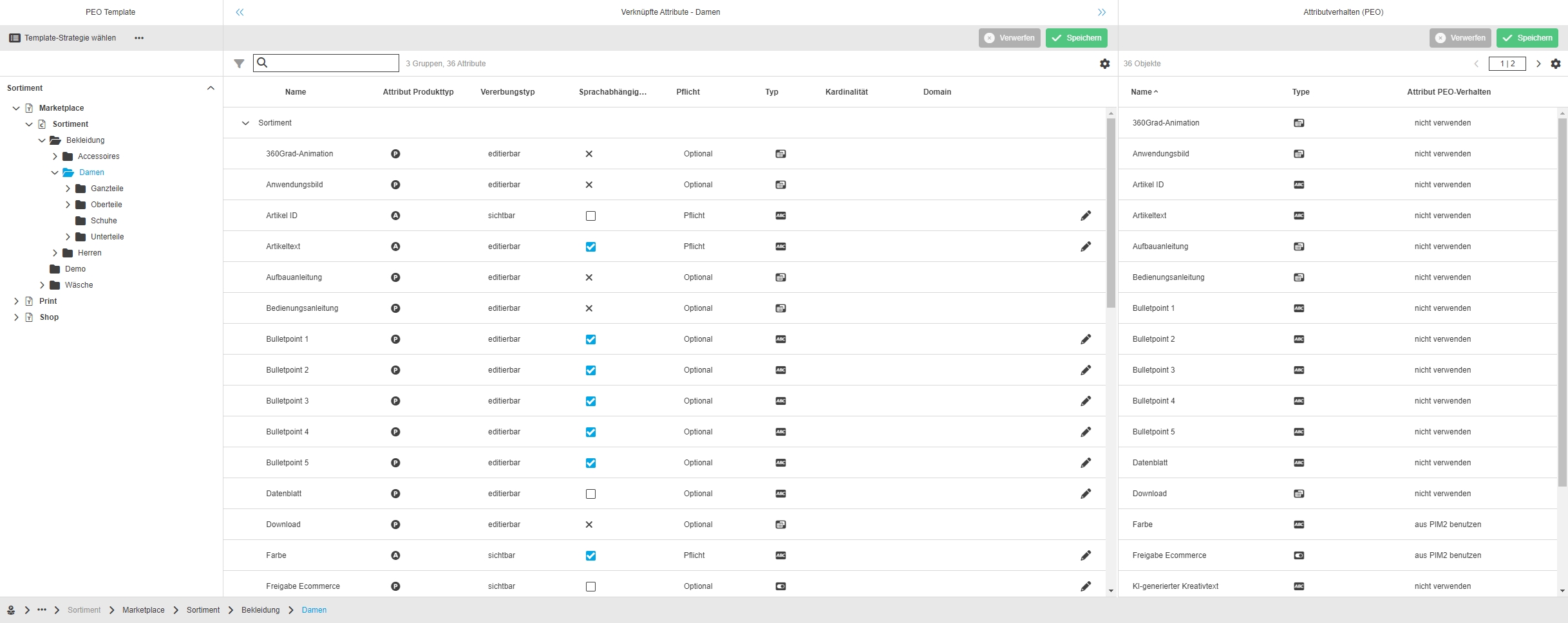Viewport: 1568px width, 623px height.
Task: Expand panel with double right arrows
Action: (1101, 12)
